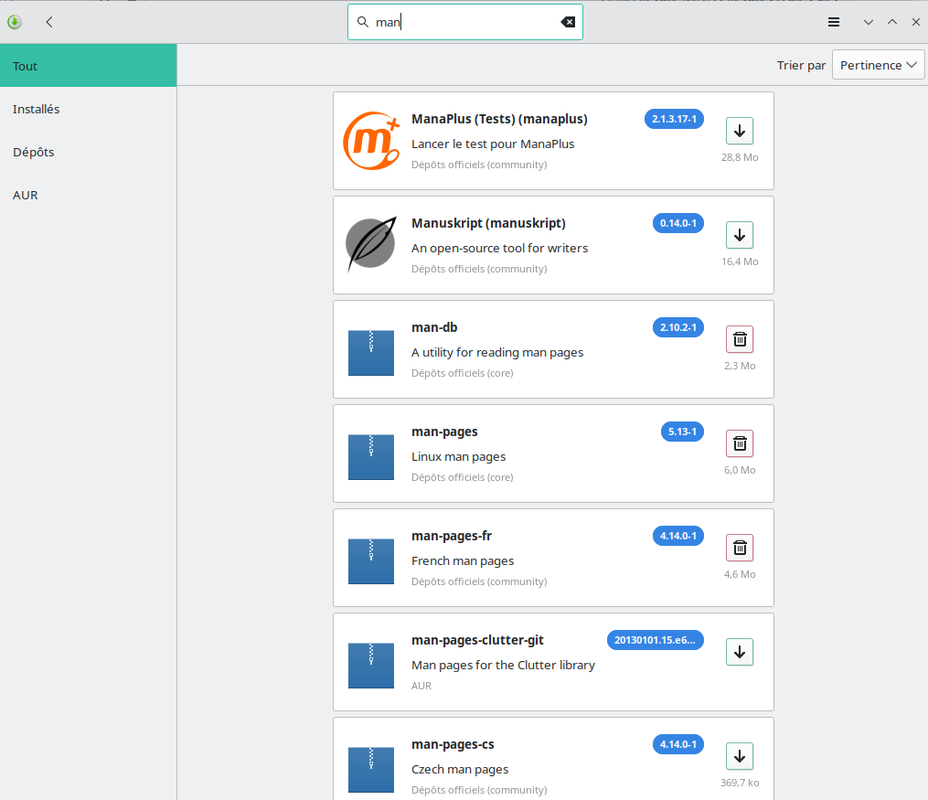Select the AUR category
The width and height of the screenshot is (928, 800).
[88, 195]
